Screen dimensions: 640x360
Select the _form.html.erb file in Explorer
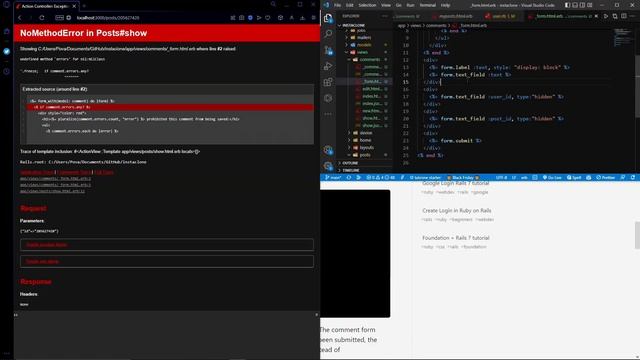tap(371, 82)
